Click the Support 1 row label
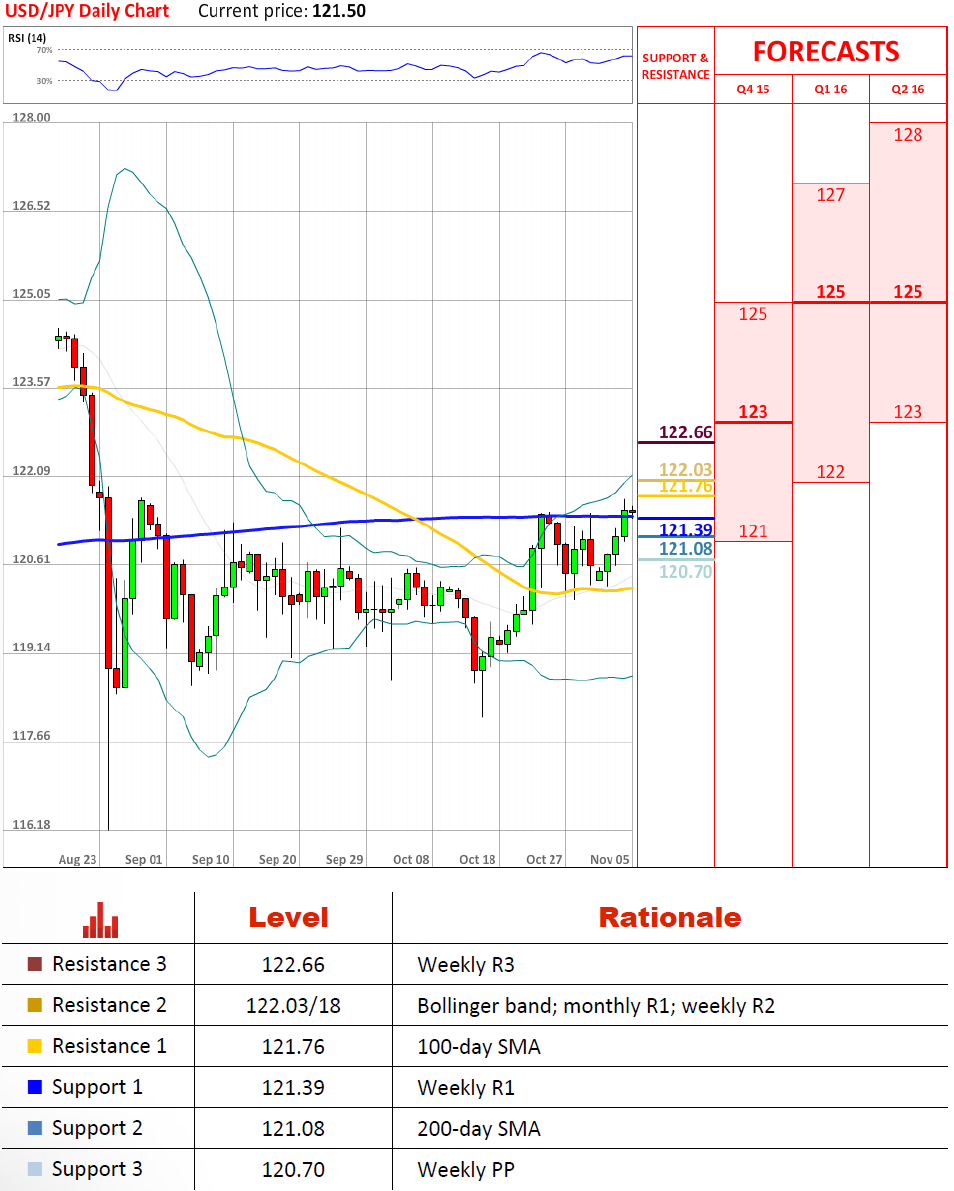Image resolution: width=954 pixels, height=1191 pixels. [x=97, y=1087]
